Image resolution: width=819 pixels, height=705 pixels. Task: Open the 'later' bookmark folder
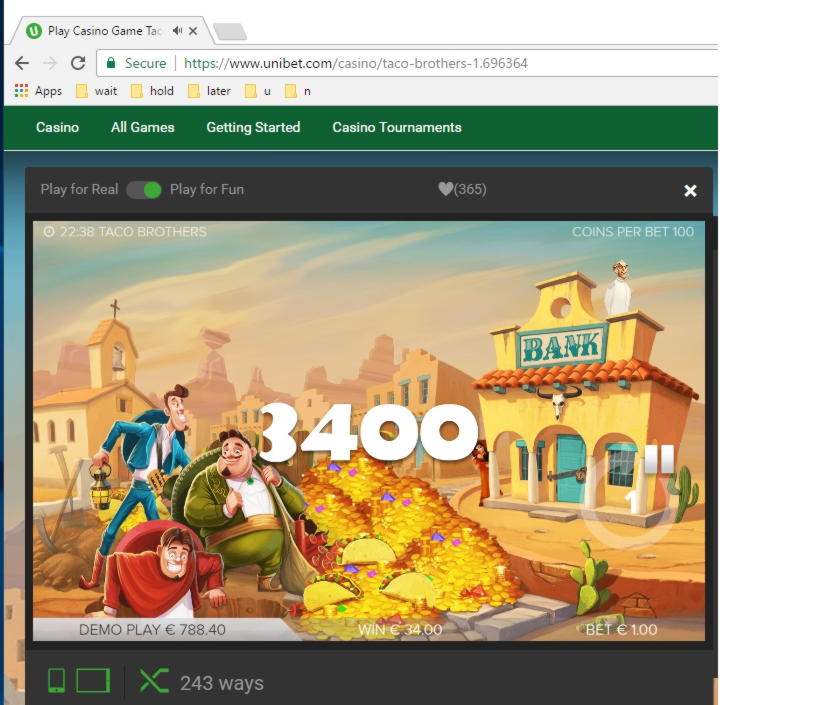pyautogui.click(x=209, y=91)
